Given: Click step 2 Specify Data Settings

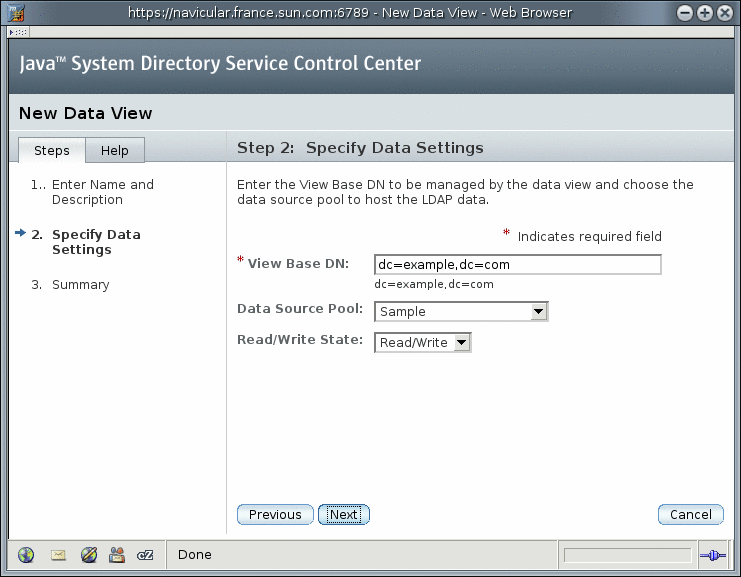Looking at the screenshot, I should [x=96, y=242].
